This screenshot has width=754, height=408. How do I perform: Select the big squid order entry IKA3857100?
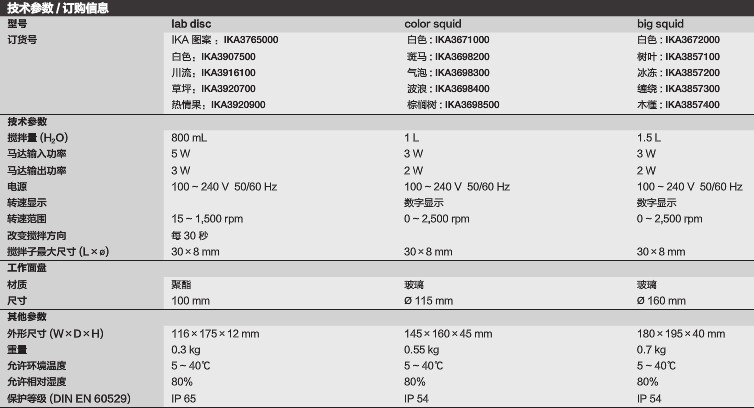click(679, 56)
